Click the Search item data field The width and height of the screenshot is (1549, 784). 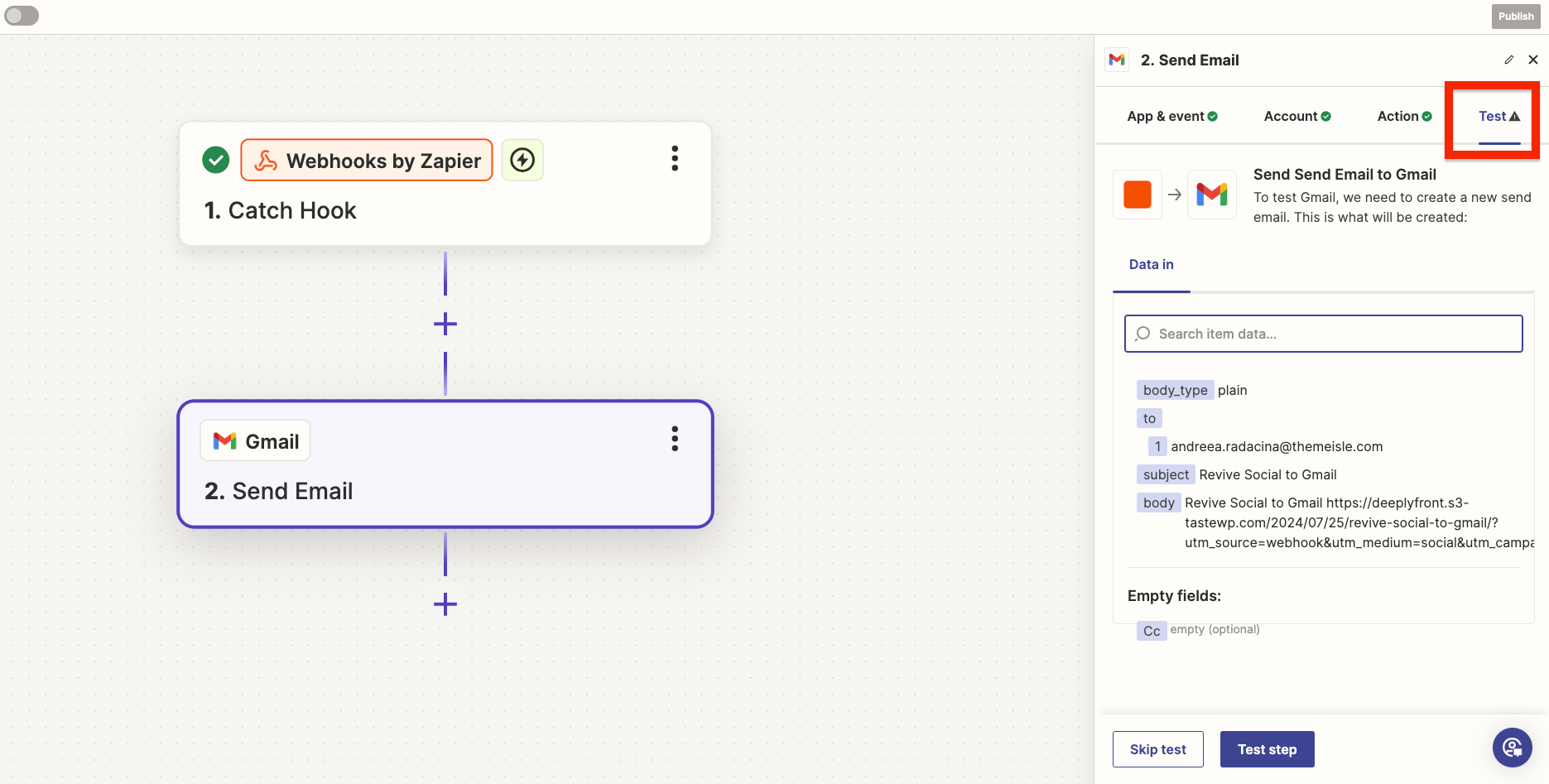[x=1323, y=334]
